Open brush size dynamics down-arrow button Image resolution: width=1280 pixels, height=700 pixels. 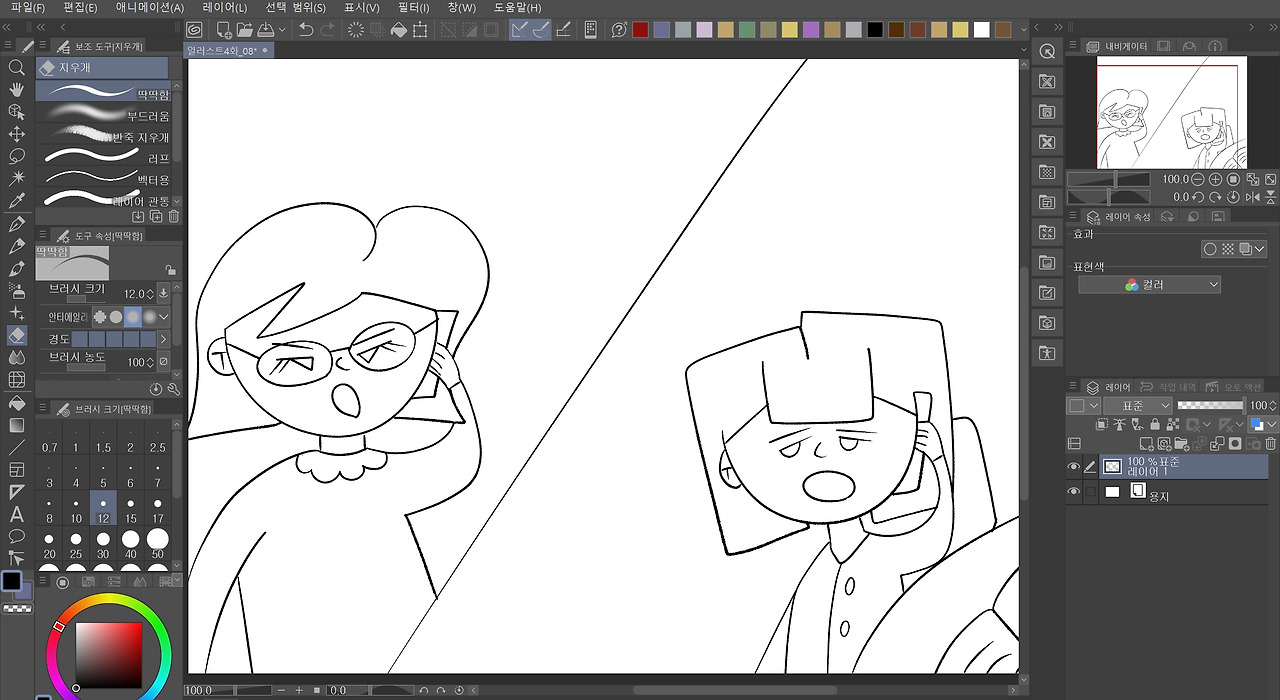164,294
